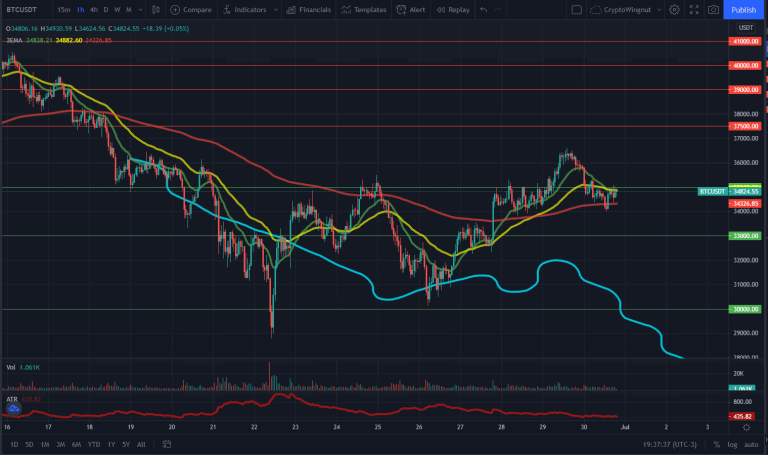Screen dimensions: 768x455
Task: Click the redo arrow icon
Action: [x=498, y=9]
